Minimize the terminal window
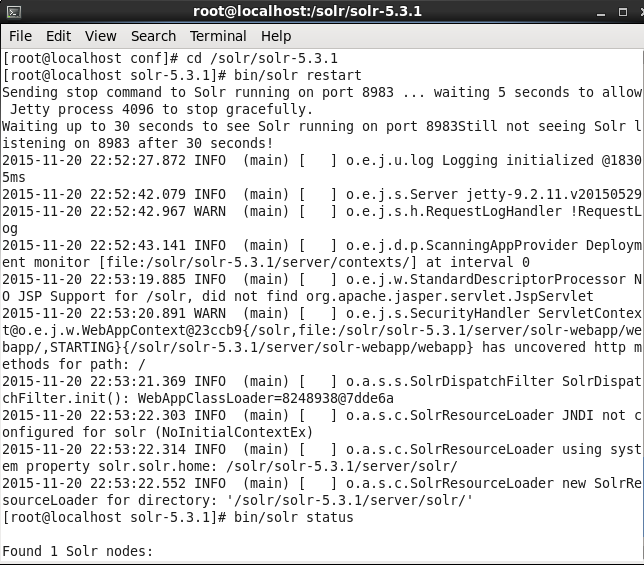The width and height of the screenshot is (644, 565). click(601, 13)
